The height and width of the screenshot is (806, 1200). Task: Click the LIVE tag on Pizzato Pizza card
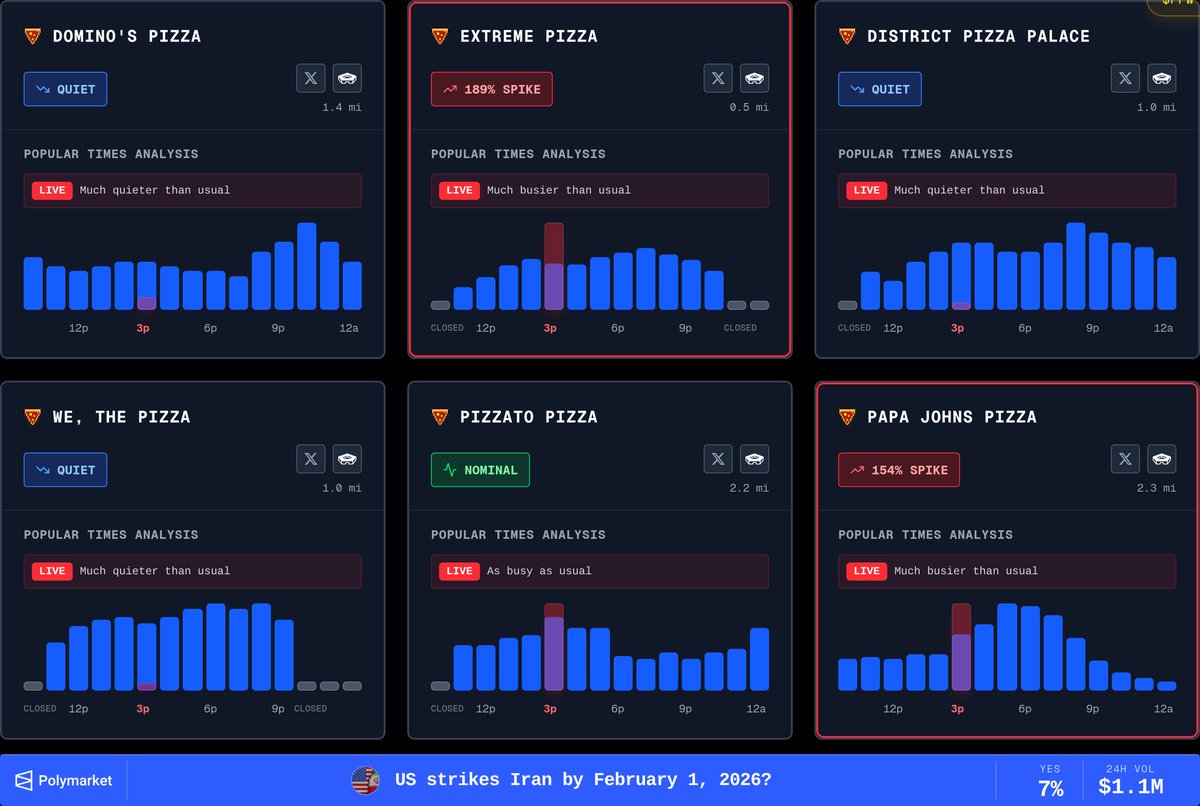pyautogui.click(x=459, y=571)
